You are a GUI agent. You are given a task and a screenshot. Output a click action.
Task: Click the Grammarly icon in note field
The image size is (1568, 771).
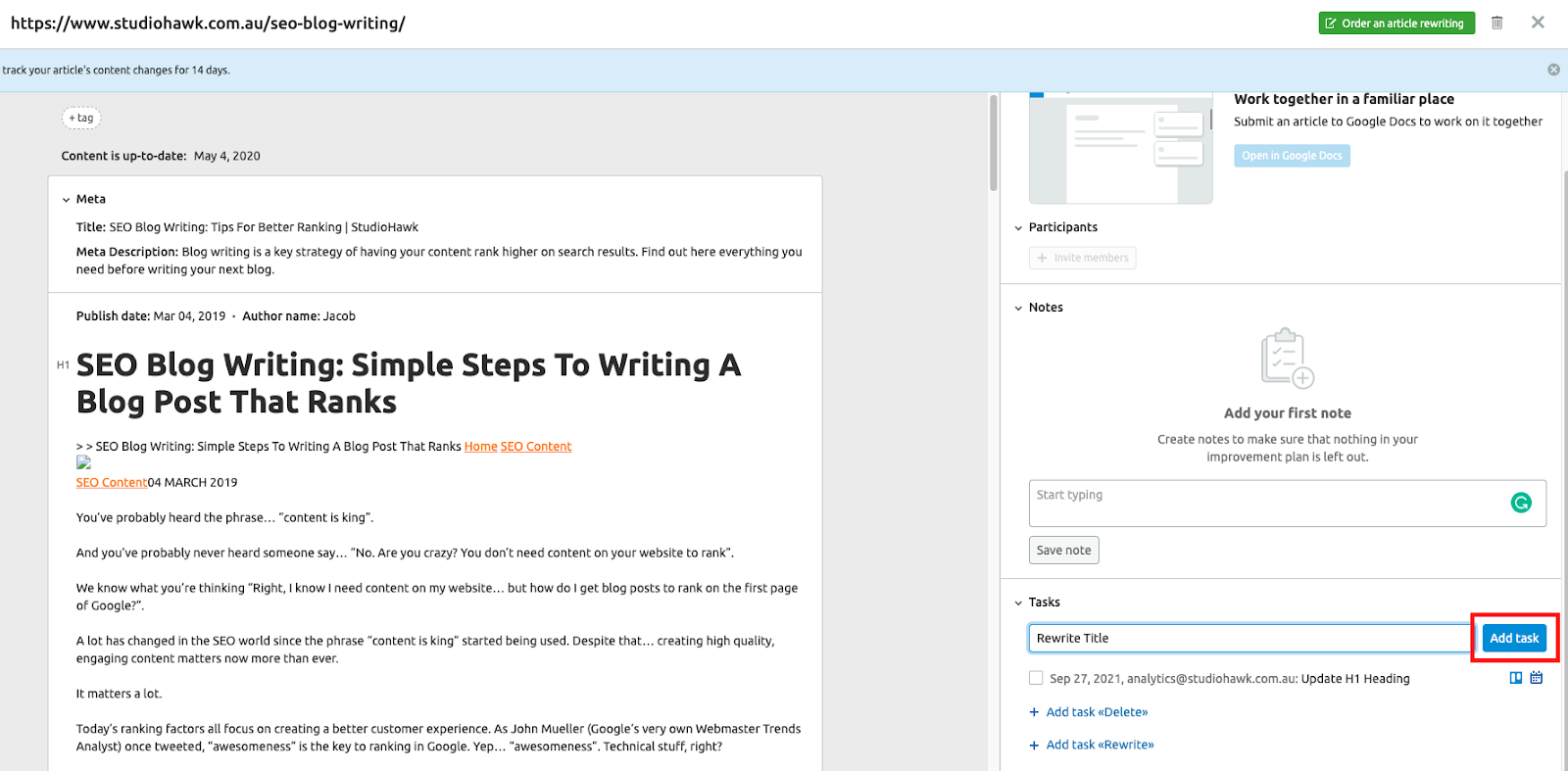(x=1521, y=503)
